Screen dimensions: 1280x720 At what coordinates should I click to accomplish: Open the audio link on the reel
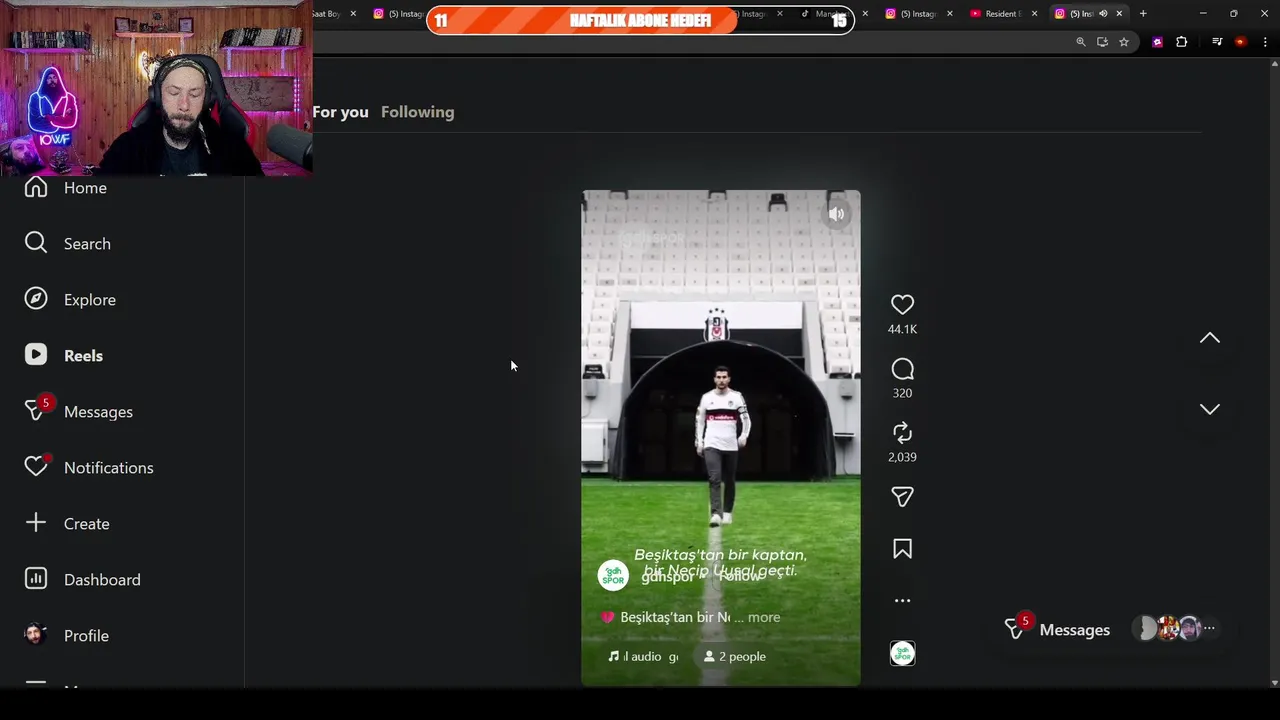pyautogui.click(x=643, y=657)
